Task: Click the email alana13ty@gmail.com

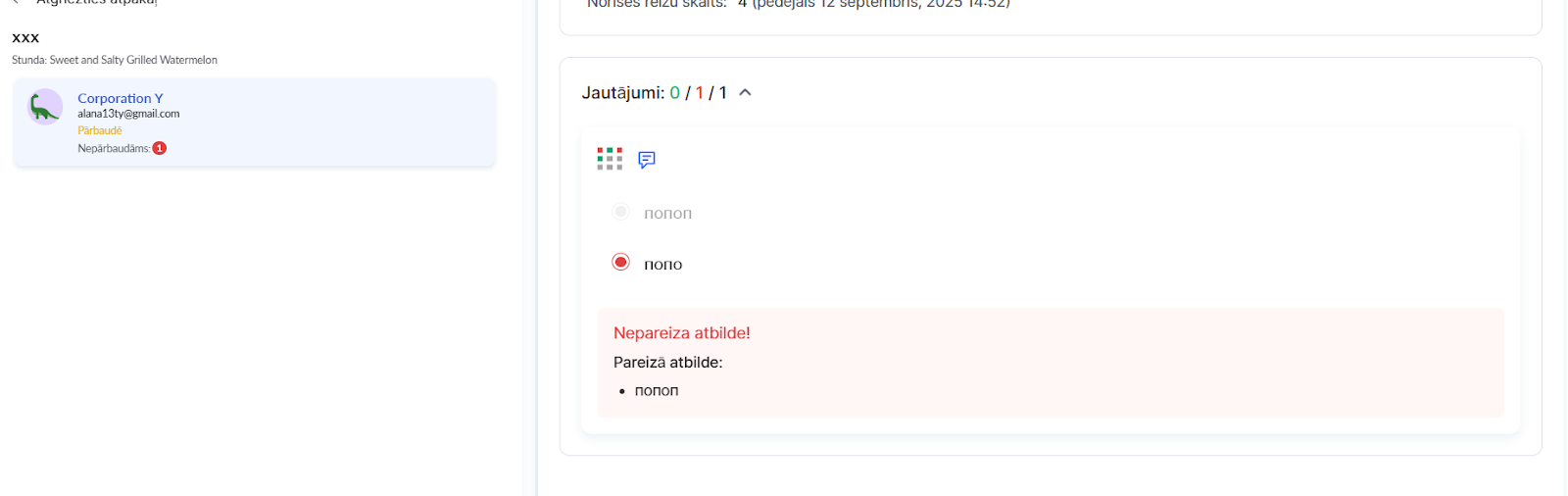Action: pos(128,114)
